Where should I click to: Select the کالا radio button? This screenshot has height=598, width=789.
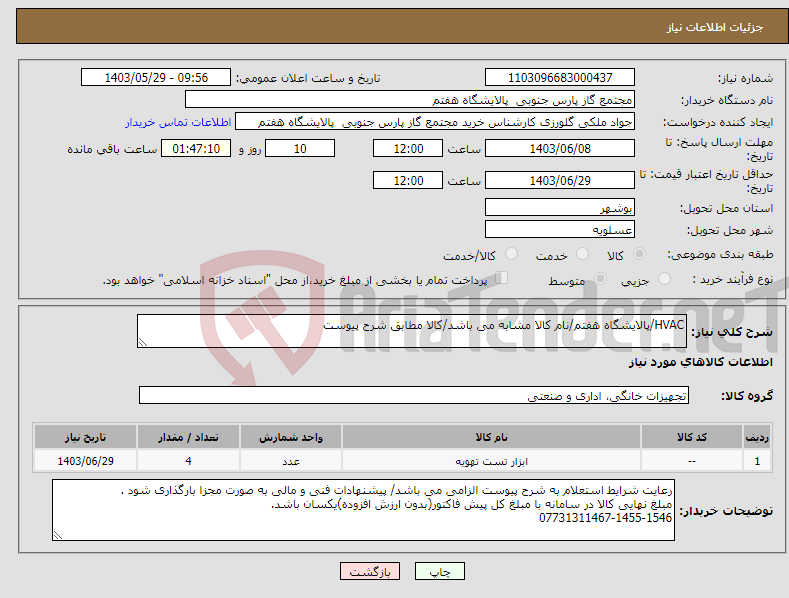click(639, 254)
